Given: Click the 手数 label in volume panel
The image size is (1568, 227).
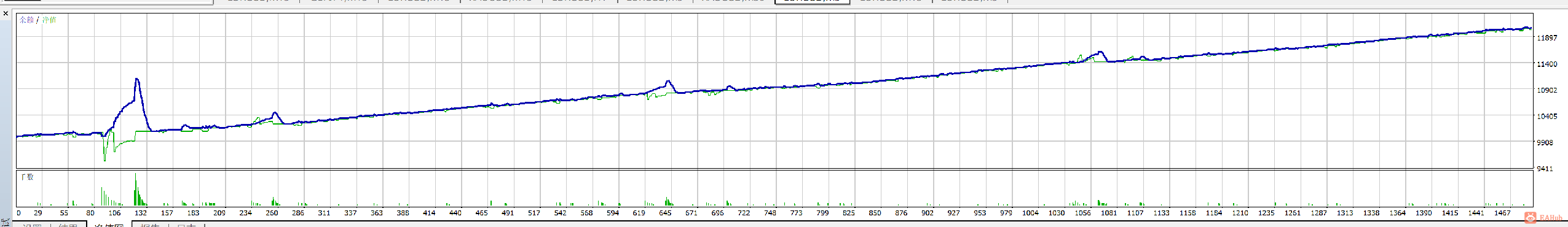Looking at the screenshot, I should (27, 177).
